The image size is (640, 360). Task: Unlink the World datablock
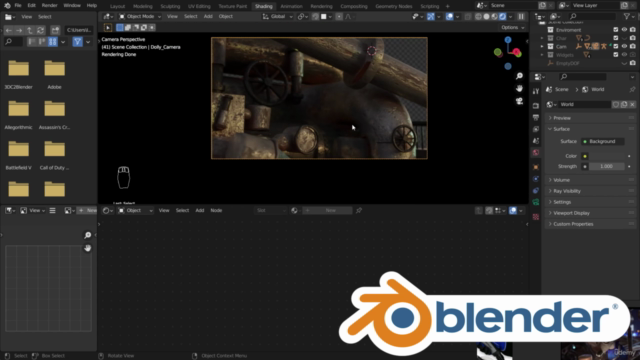coord(632,104)
